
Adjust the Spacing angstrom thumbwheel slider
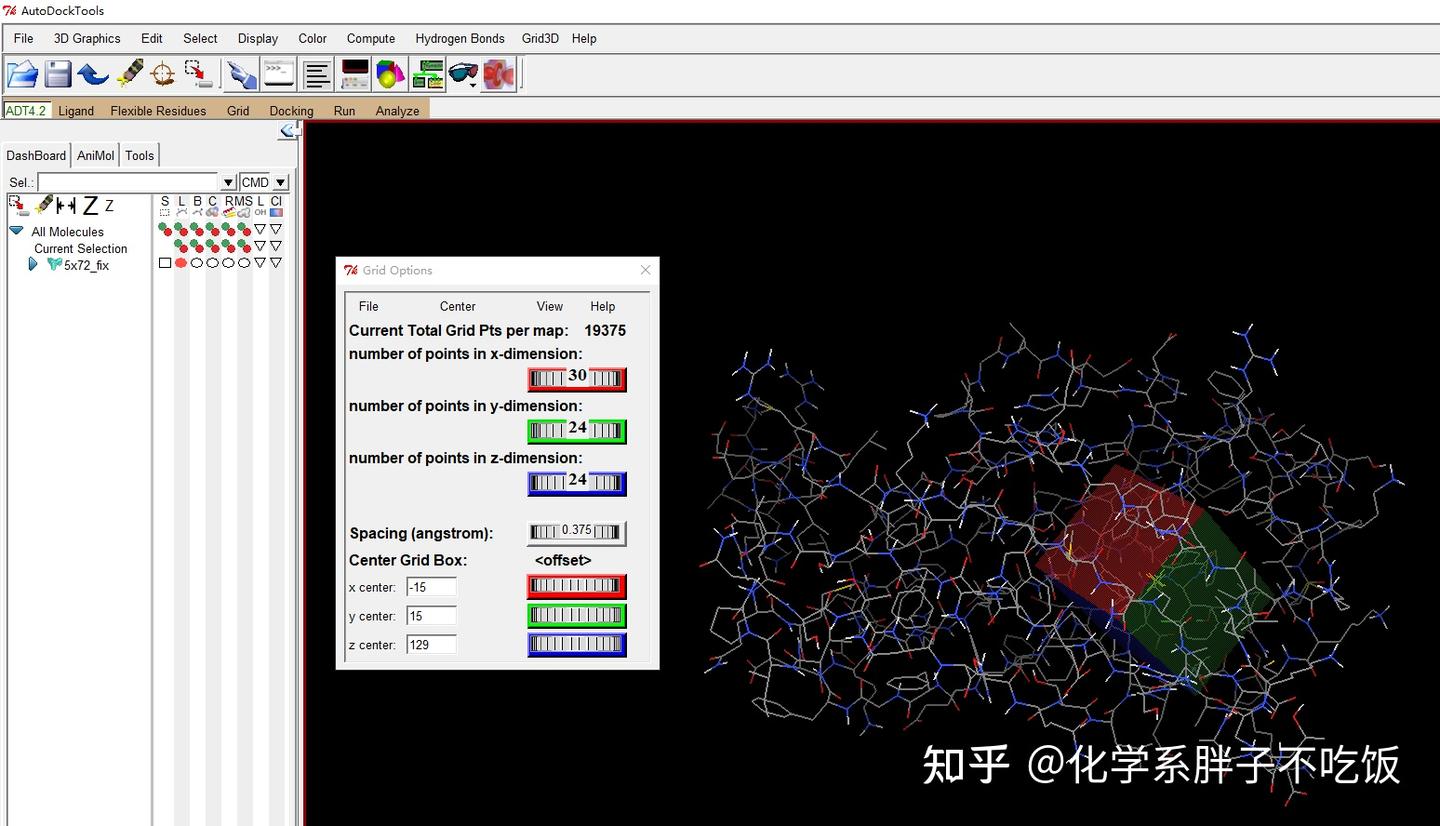[x=576, y=531]
